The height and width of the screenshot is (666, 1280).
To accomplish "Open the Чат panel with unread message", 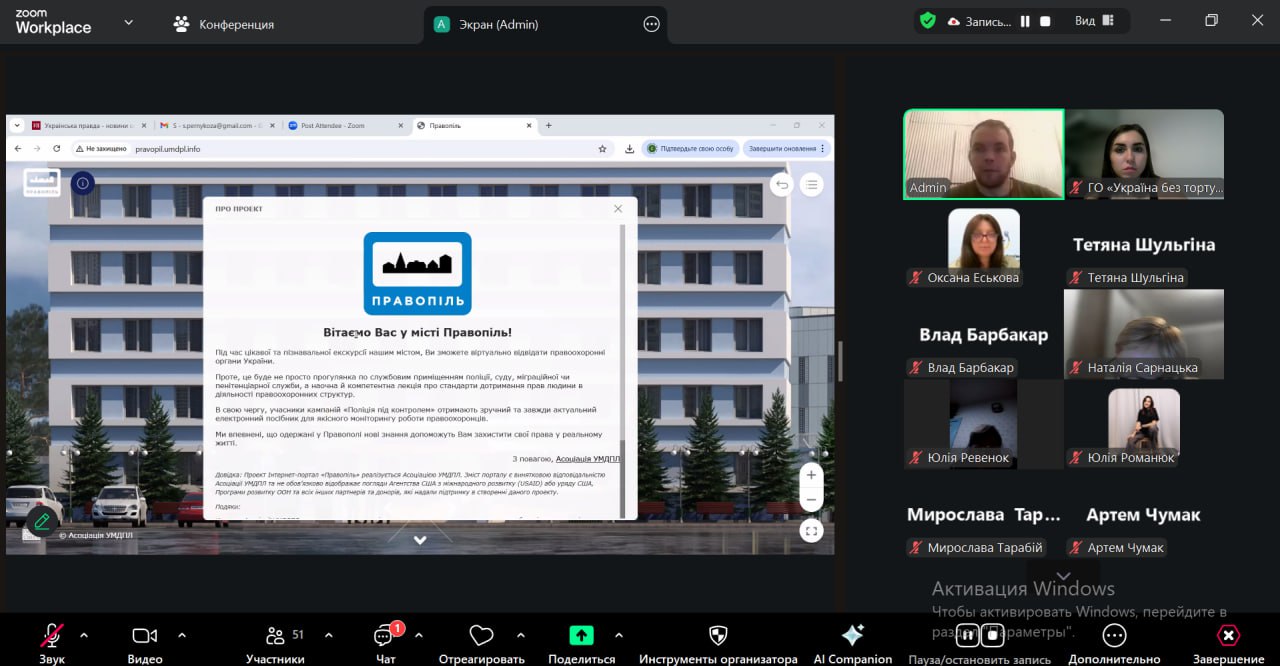I will click(x=385, y=636).
